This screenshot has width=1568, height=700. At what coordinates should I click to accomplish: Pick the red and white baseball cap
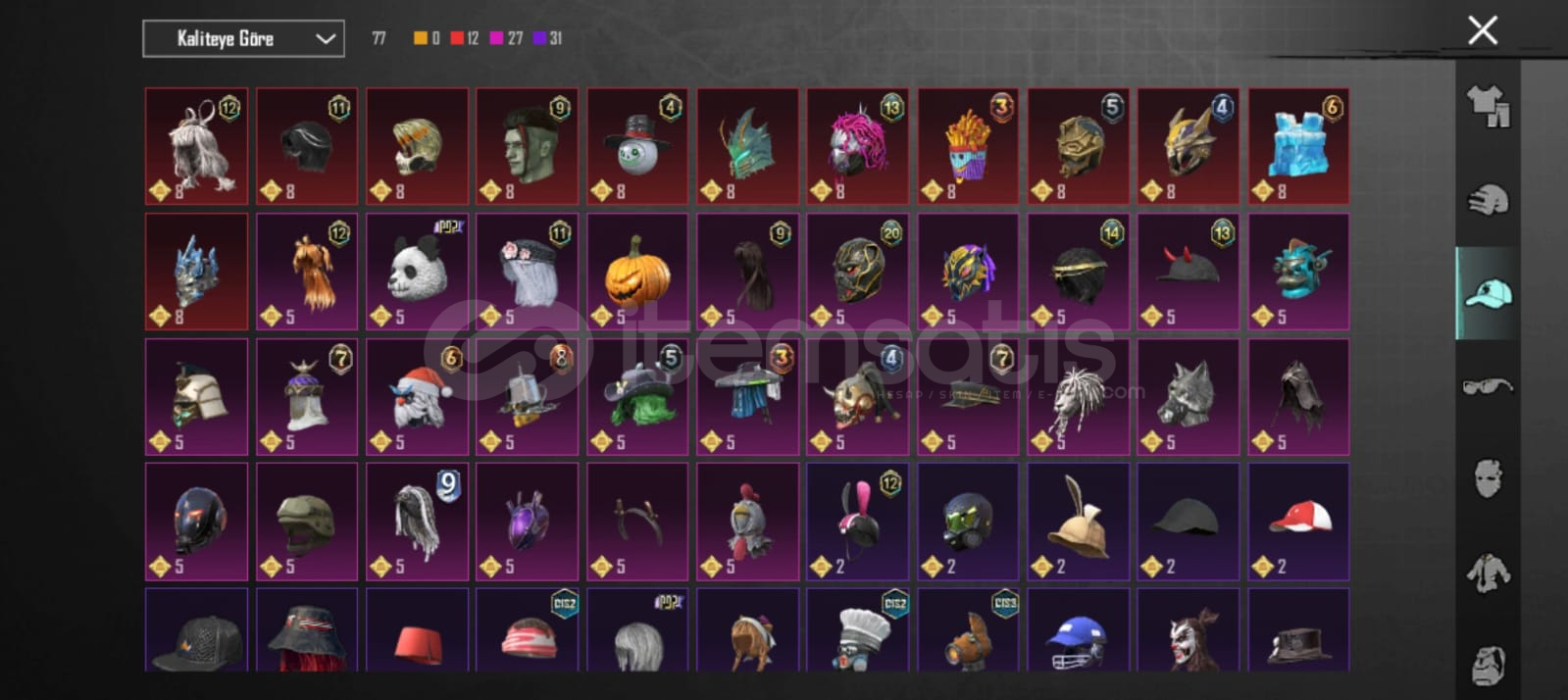click(1298, 522)
